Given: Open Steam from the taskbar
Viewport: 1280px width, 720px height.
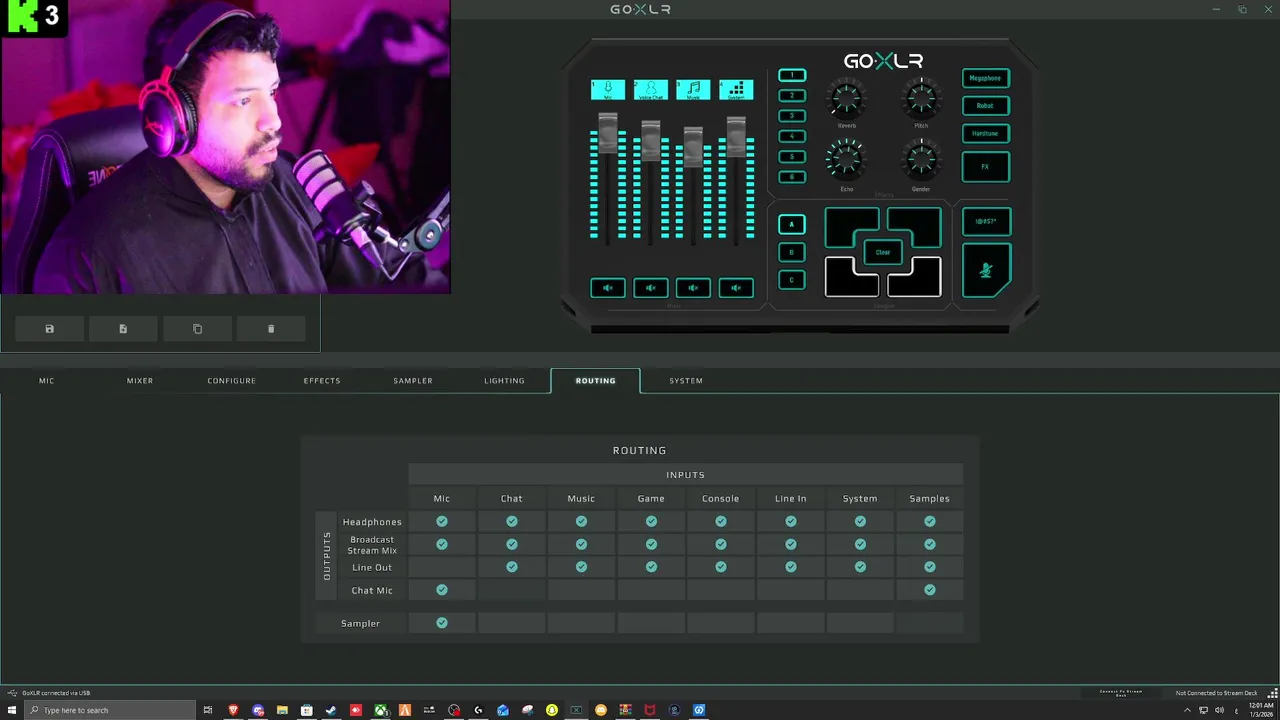Looking at the screenshot, I should [331, 710].
